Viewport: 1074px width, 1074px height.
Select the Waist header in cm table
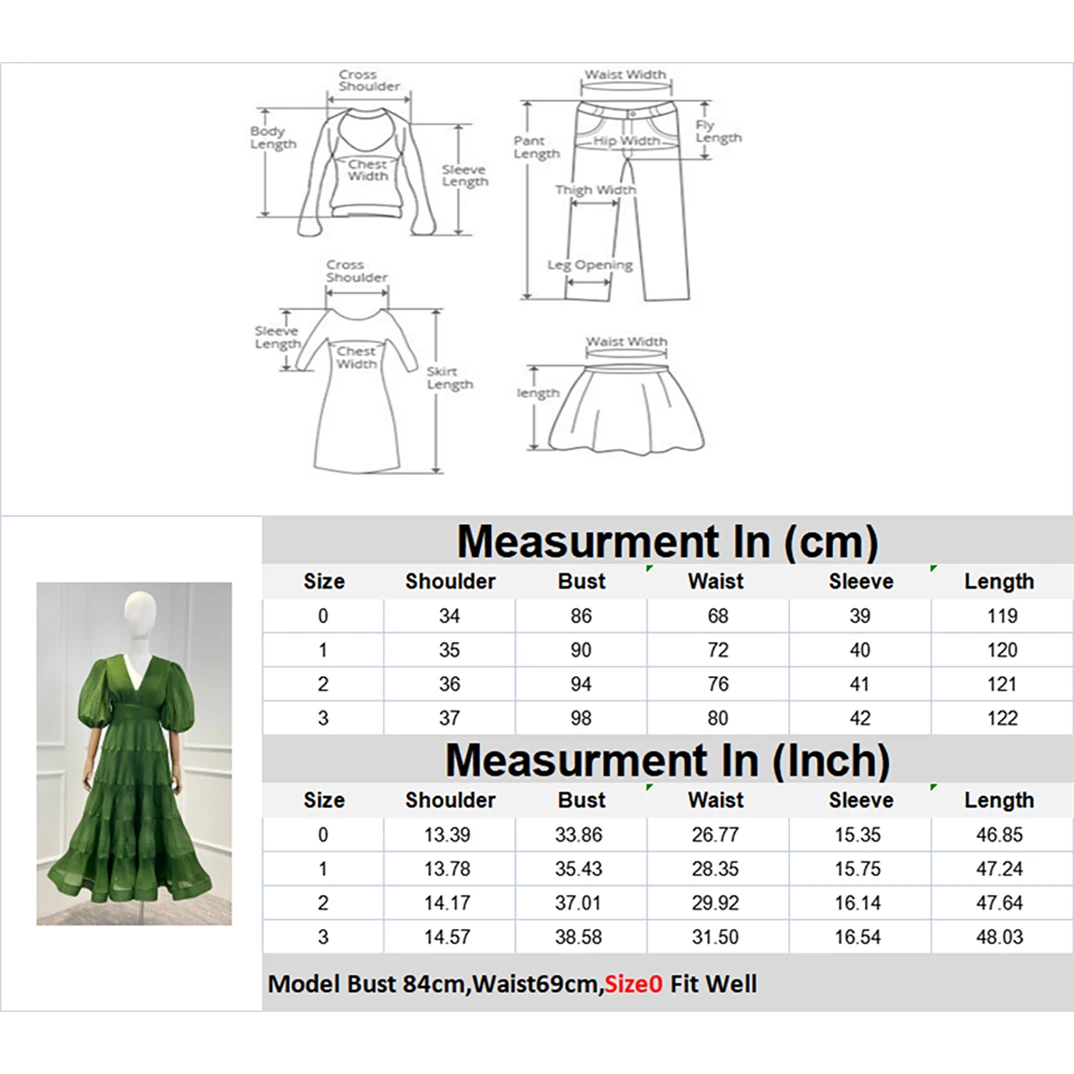[x=716, y=582]
